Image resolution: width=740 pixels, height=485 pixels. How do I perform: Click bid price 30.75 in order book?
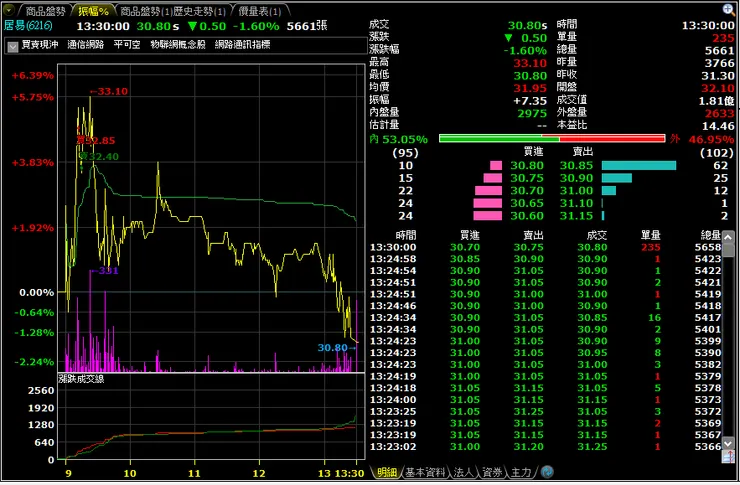pos(527,178)
